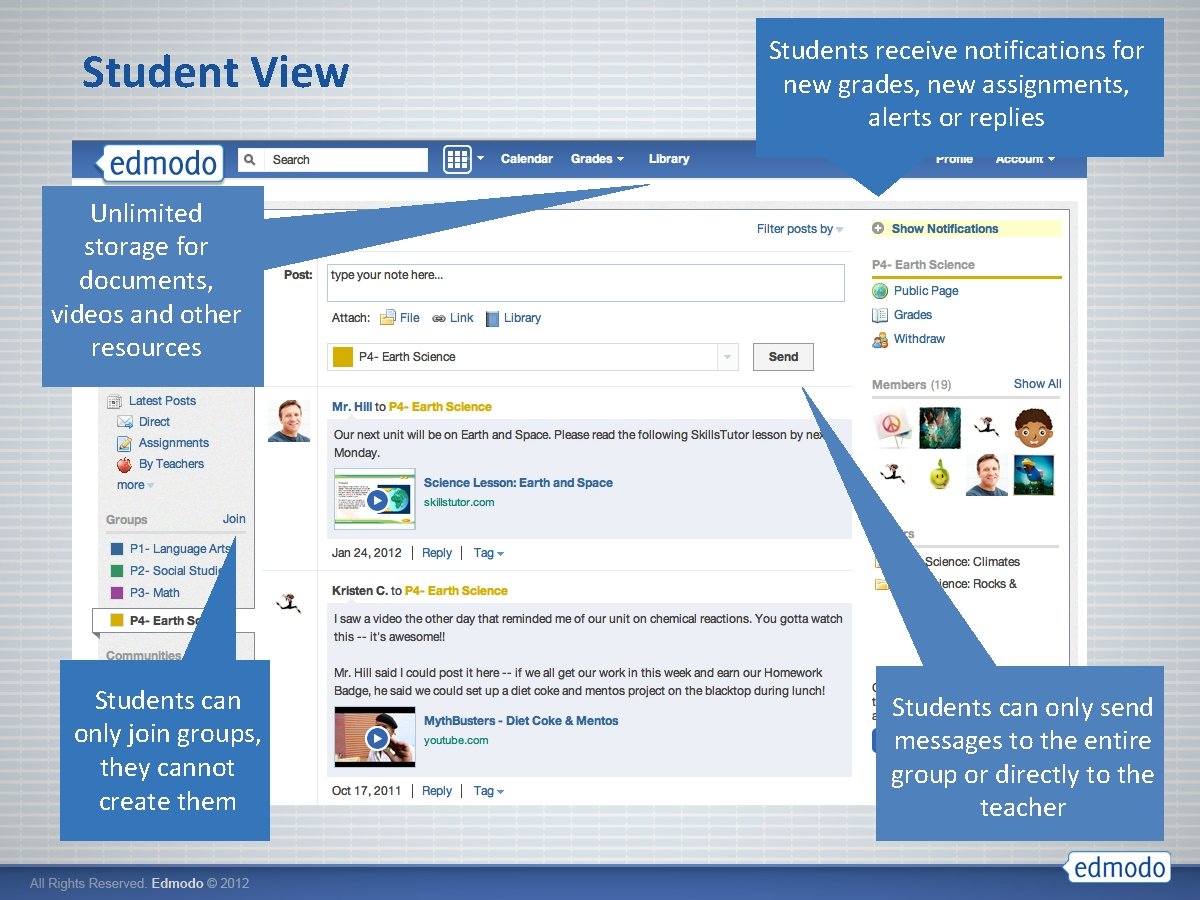1200x900 pixels.
Task: Open the Calendar menu item
Action: (526, 158)
